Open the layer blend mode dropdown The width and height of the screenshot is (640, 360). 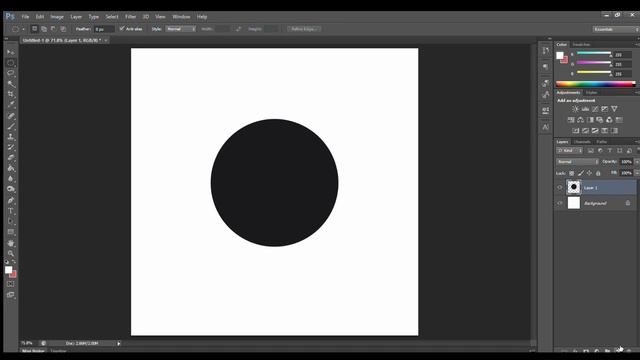point(577,162)
